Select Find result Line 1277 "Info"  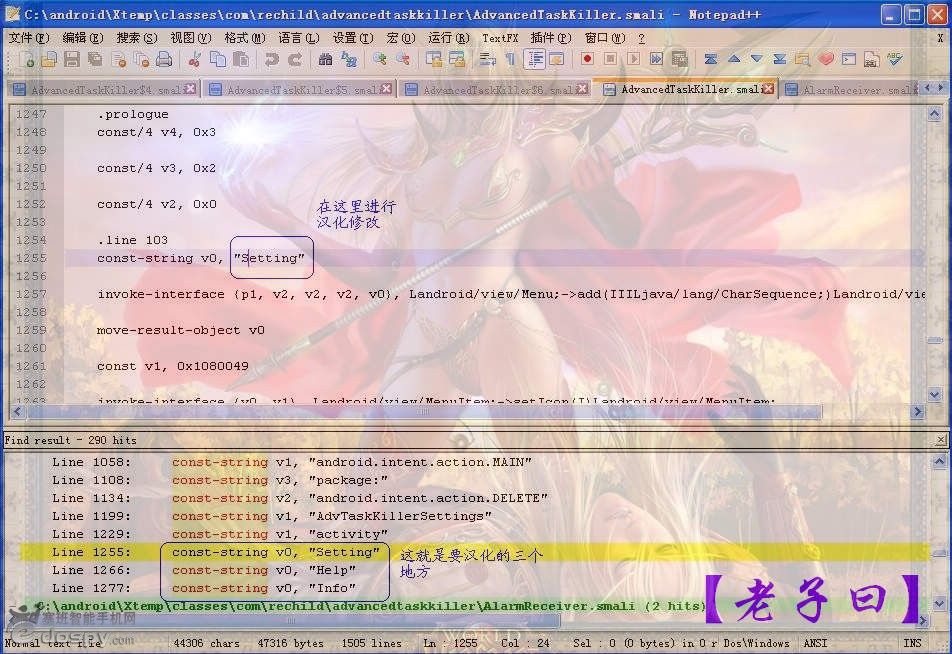click(474, 588)
